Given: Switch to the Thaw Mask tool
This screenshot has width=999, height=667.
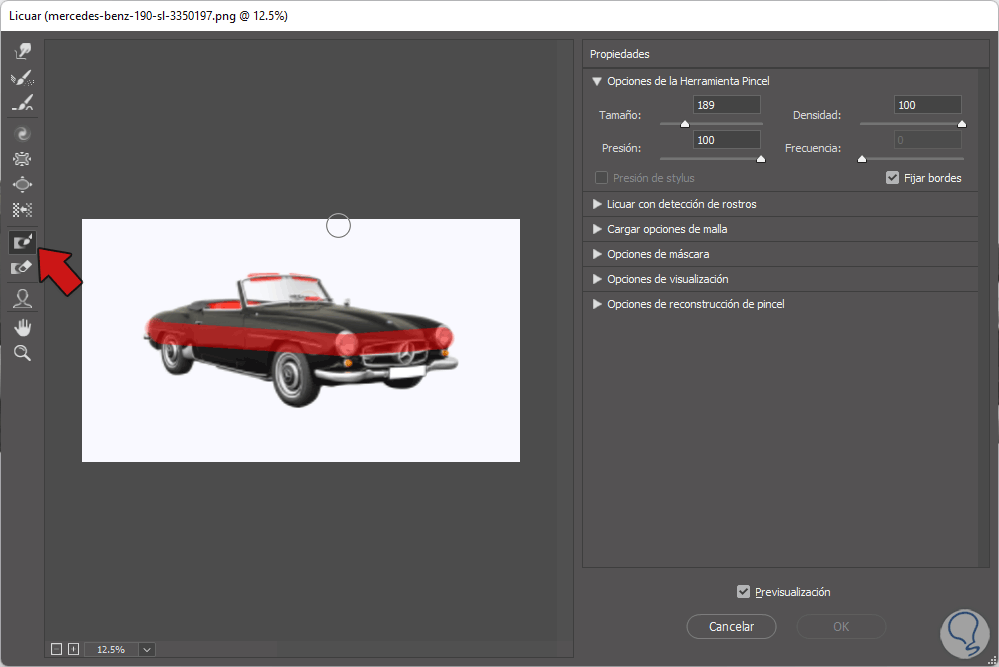Looking at the screenshot, I should (x=22, y=267).
